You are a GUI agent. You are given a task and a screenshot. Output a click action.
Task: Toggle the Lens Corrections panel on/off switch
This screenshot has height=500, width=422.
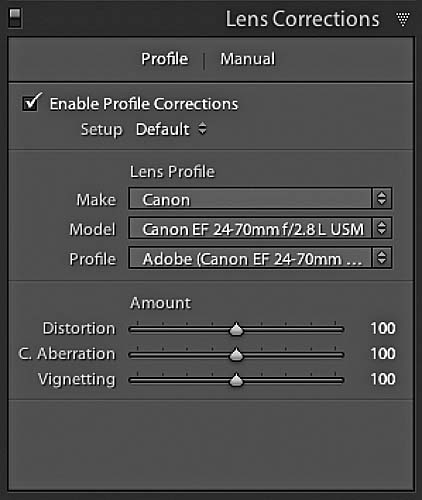click(x=15, y=18)
